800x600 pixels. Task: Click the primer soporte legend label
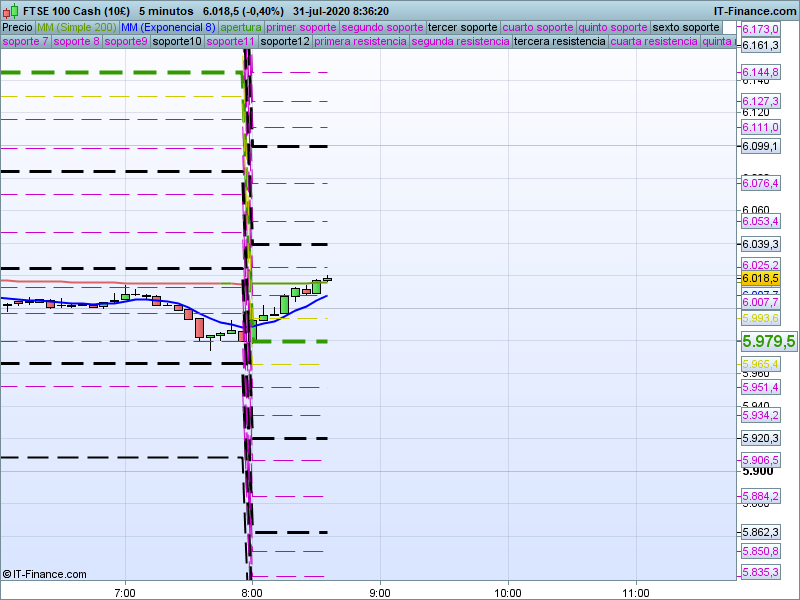point(301,27)
